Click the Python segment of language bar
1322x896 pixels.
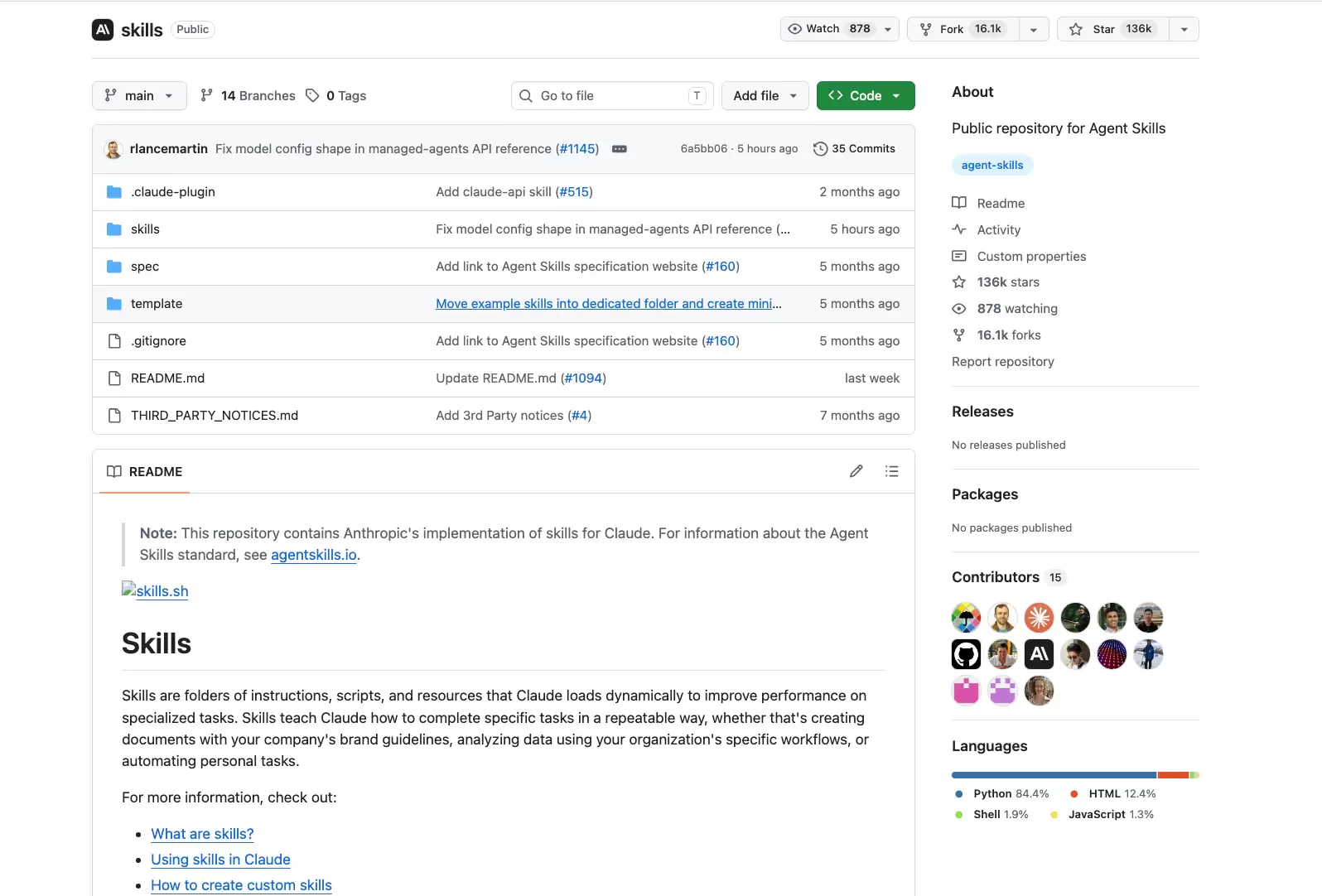[1054, 775]
